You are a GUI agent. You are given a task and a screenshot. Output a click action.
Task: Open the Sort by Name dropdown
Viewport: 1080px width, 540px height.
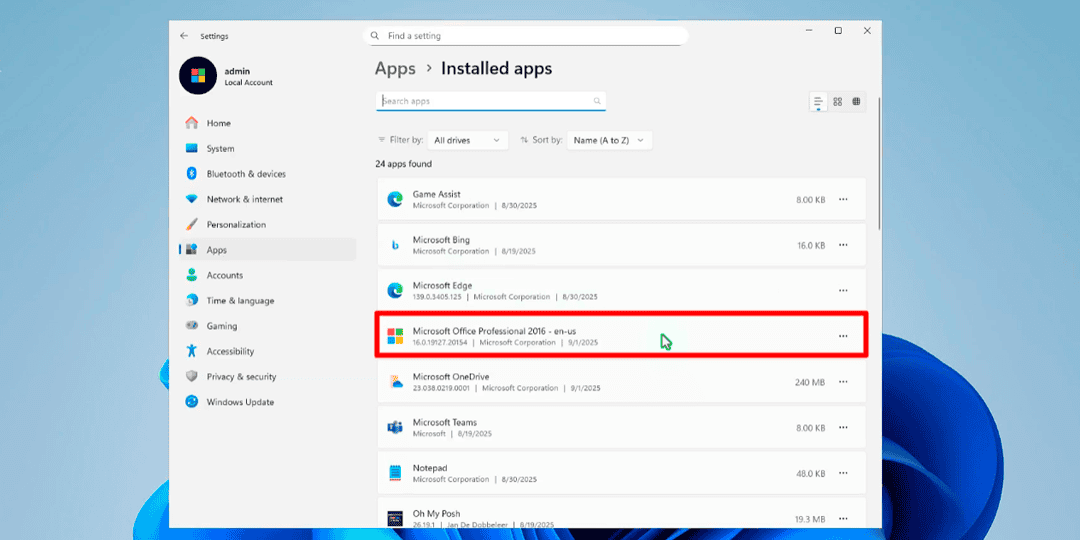[609, 141]
